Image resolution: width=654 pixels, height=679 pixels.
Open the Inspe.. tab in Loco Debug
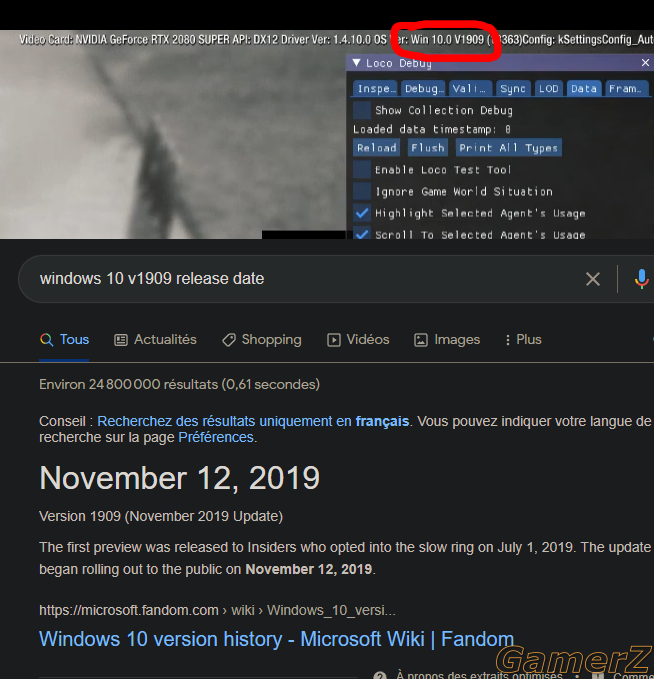click(x=375, y=88)
